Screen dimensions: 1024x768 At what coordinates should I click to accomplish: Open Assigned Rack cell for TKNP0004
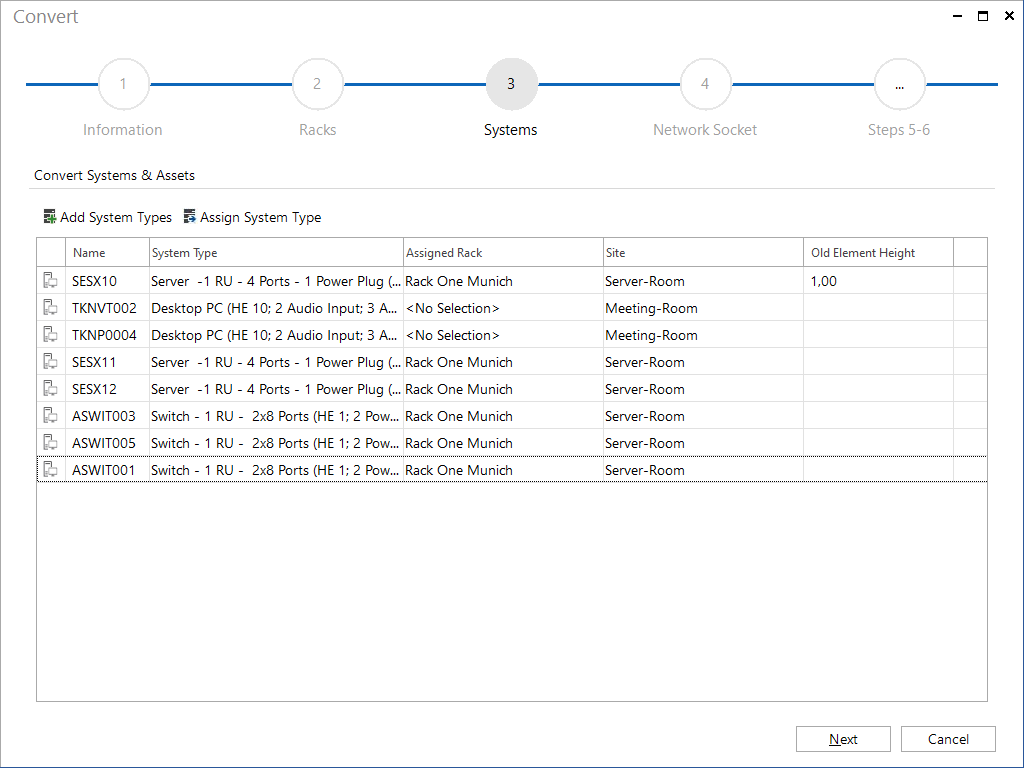pyautogui.click(x=504, y=335)
